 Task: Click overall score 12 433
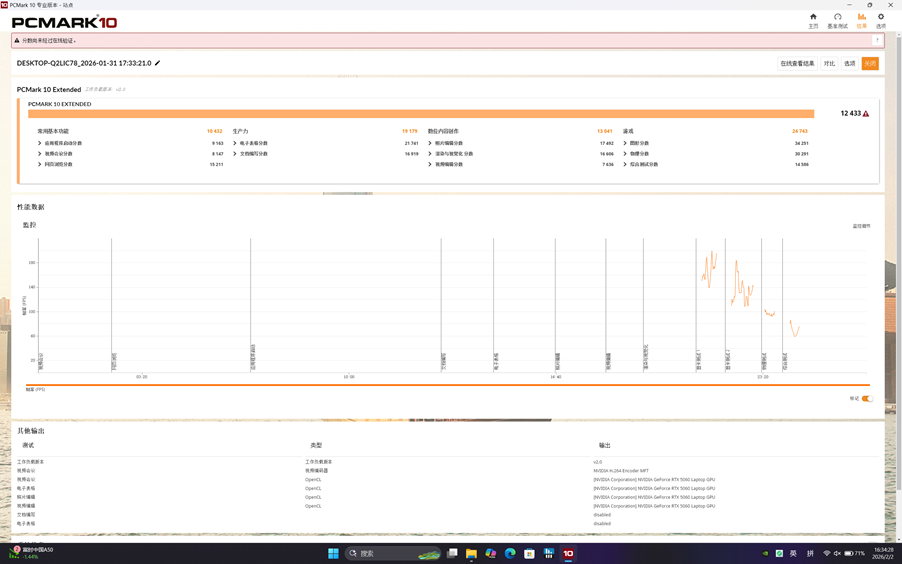click(x=850, y=113)
